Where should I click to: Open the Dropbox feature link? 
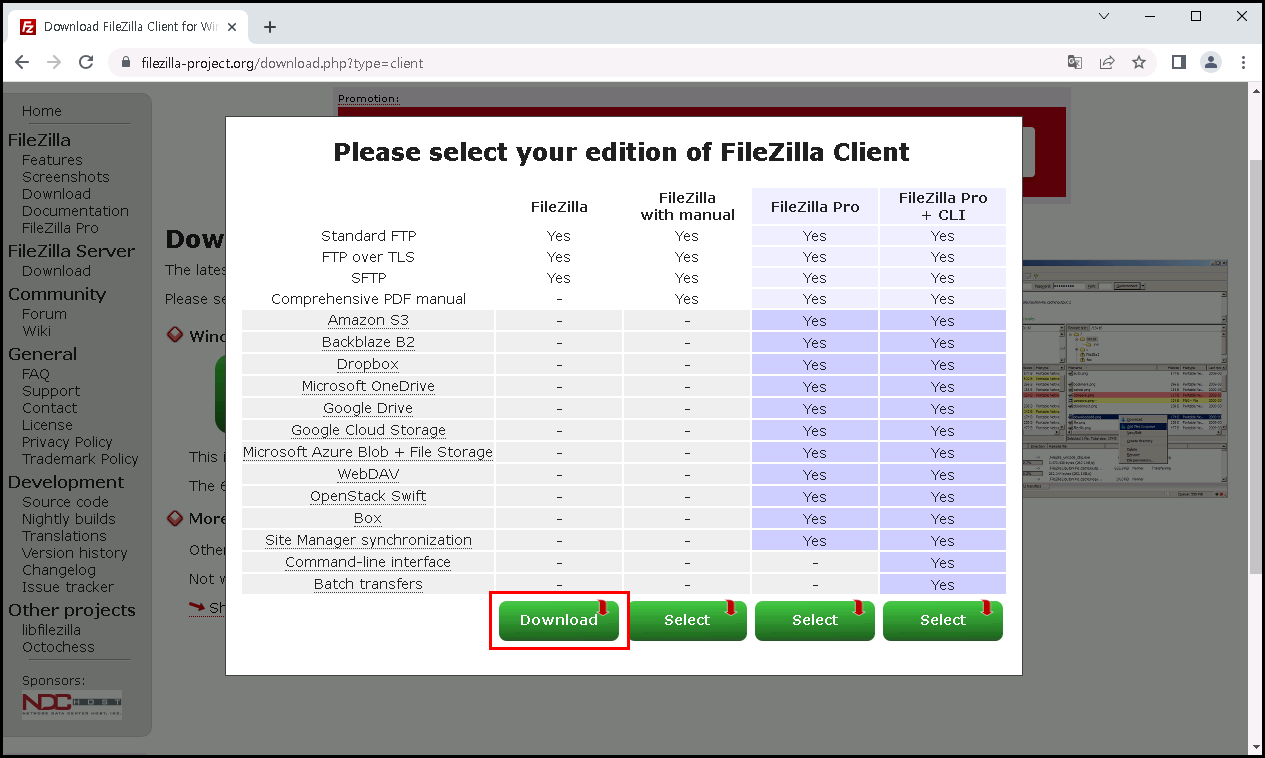click(368, 364)
